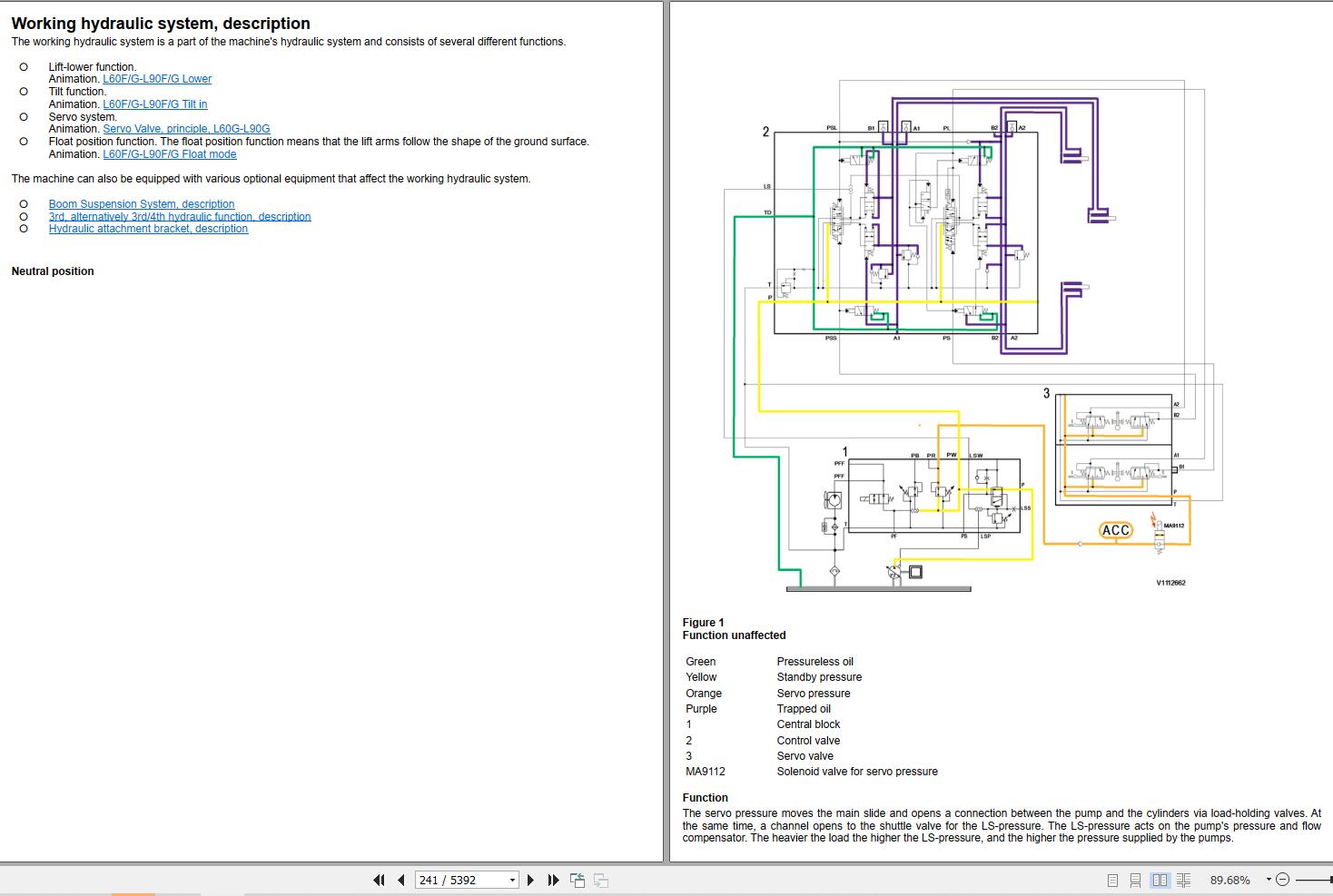Go to the next page
Viewport: 1333px width, 896px height.
(531, 880)
